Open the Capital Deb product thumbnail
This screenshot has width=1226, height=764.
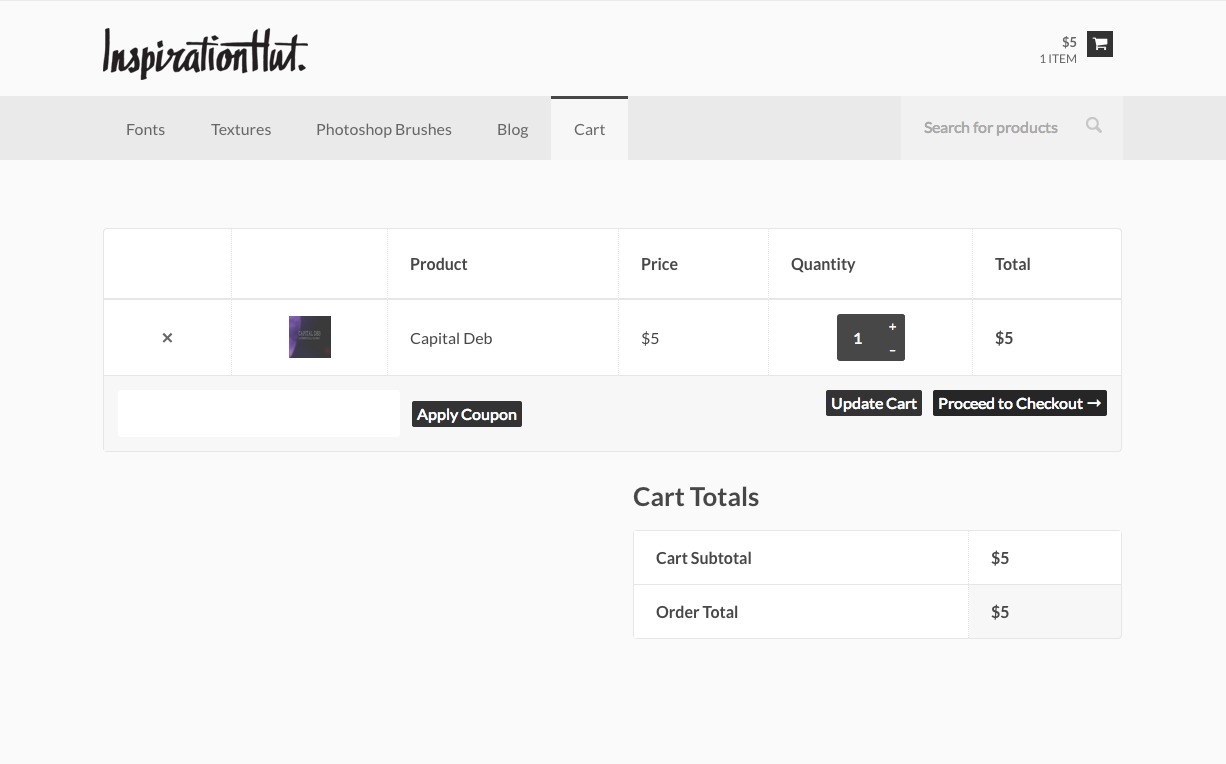[310, 337]
